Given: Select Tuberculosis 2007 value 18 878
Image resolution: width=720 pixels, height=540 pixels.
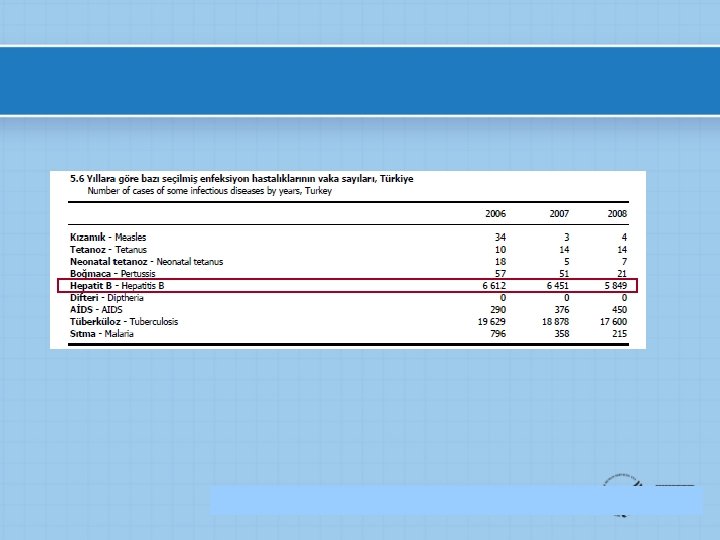Looking at the screenshot, I should pyautogui.click(x=556, y=321).
